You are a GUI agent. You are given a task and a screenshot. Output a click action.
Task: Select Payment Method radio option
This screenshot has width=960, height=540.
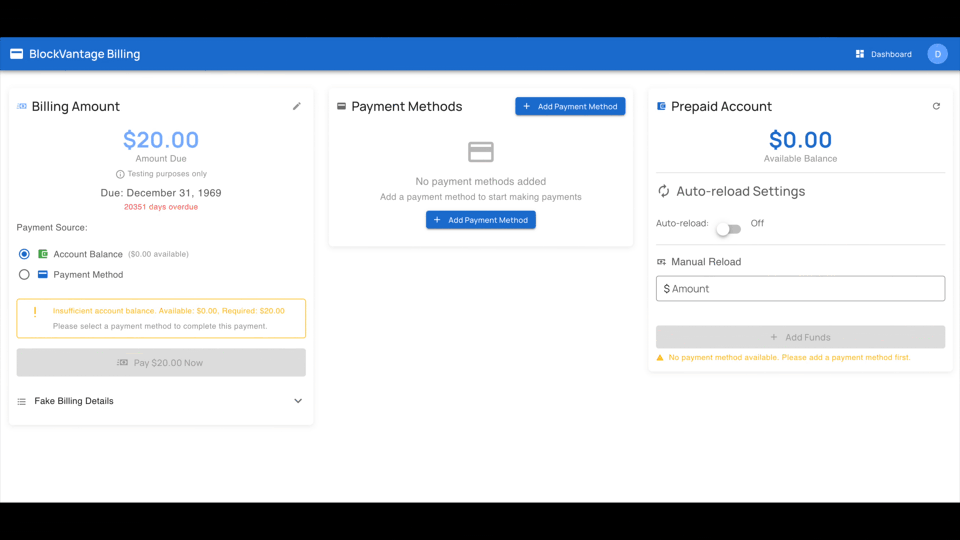pyautogui.click(x=24, y=274)
